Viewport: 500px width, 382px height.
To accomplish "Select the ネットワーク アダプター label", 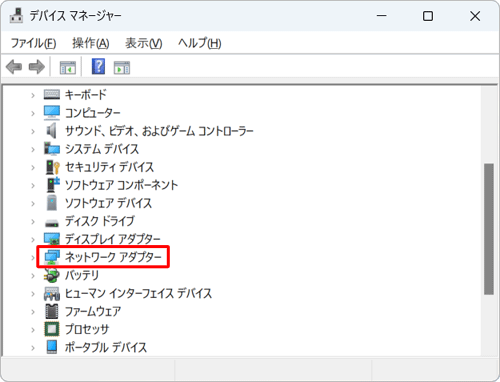I will point(113,257).
